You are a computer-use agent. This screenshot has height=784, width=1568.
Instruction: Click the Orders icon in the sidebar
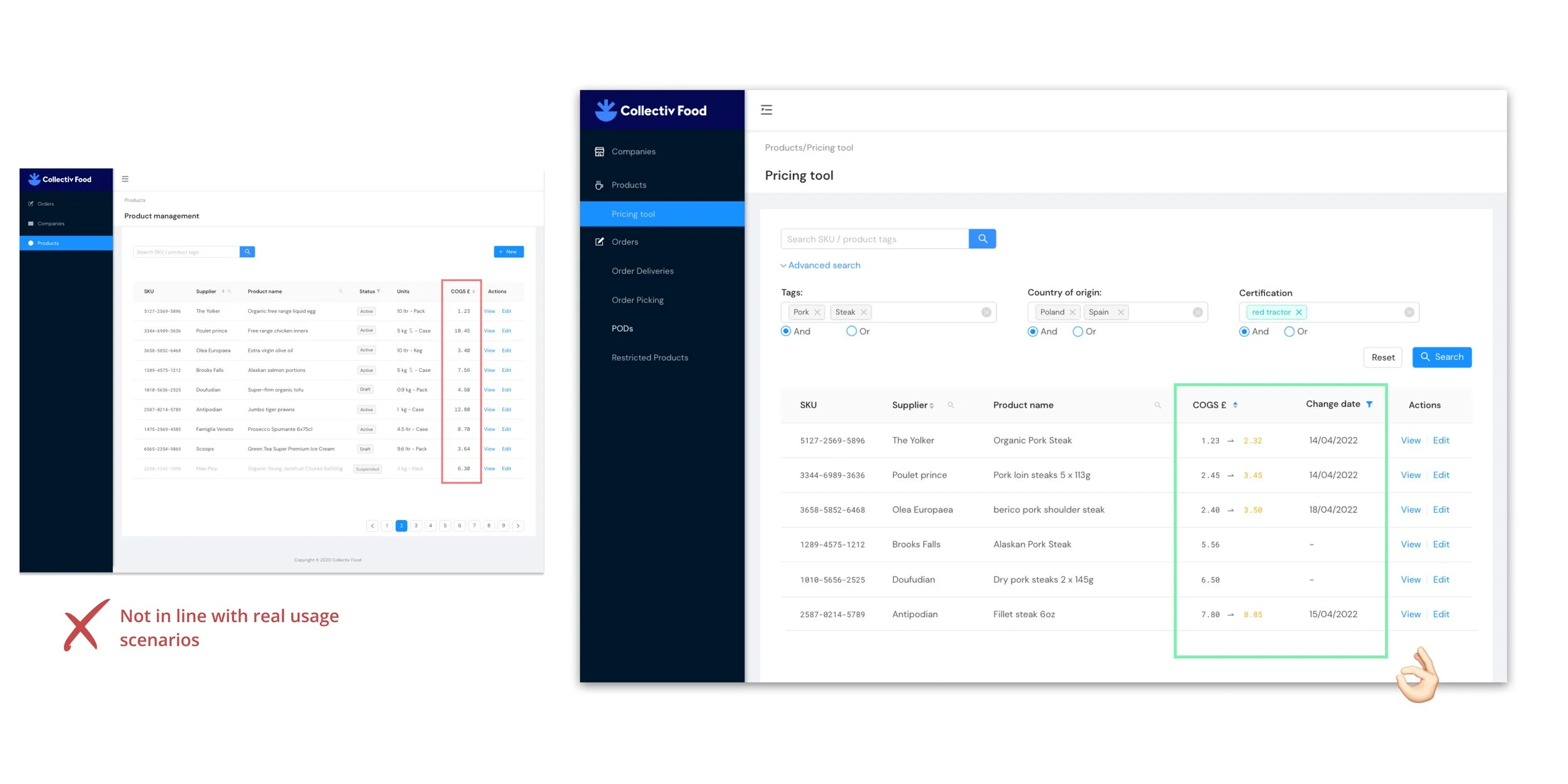coord(600,241)
